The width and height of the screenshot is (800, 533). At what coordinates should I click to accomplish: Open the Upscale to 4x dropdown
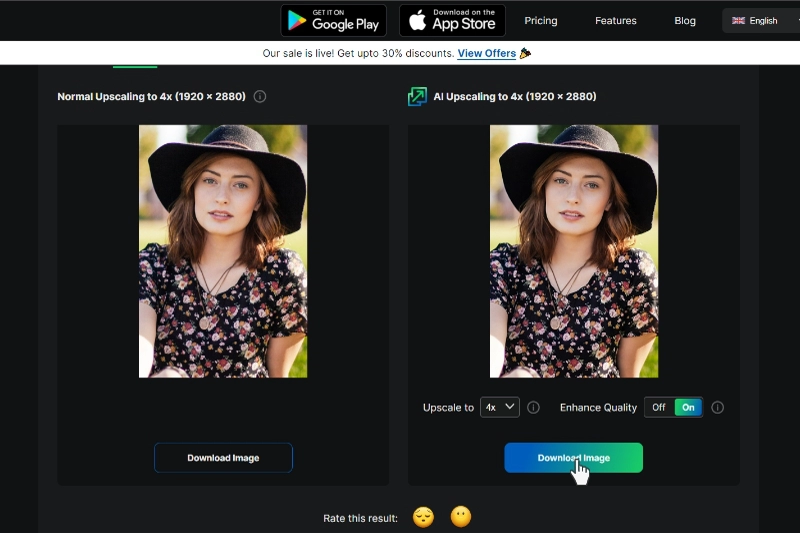[499, 407]
